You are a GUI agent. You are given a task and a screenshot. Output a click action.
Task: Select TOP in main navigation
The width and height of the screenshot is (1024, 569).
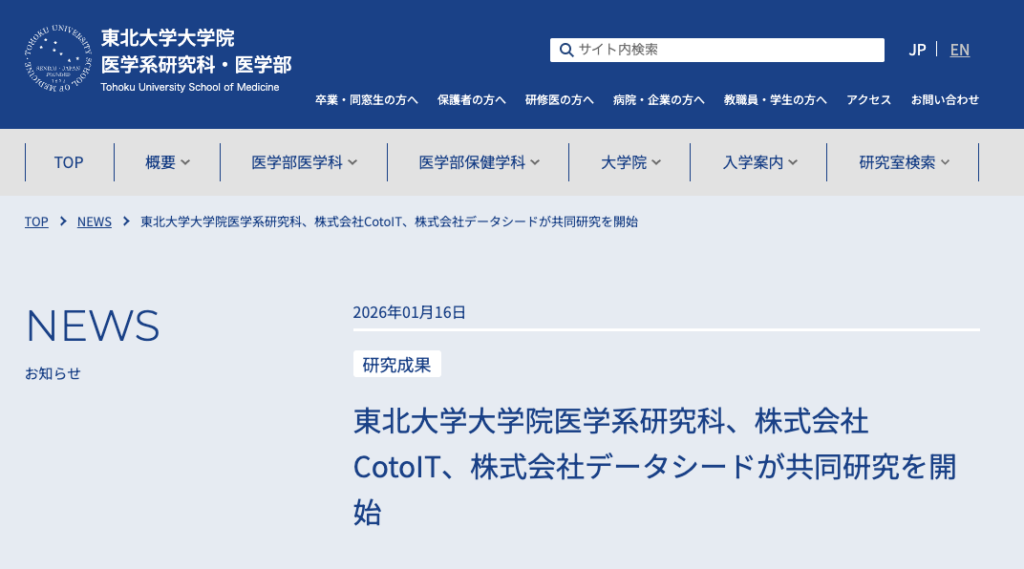click(69, 162)
